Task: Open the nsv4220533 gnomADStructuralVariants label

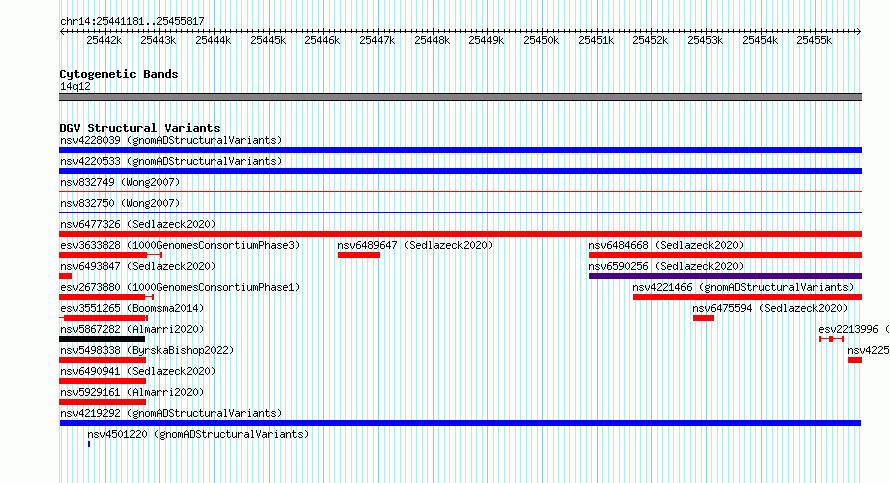Action: [171, 161]
